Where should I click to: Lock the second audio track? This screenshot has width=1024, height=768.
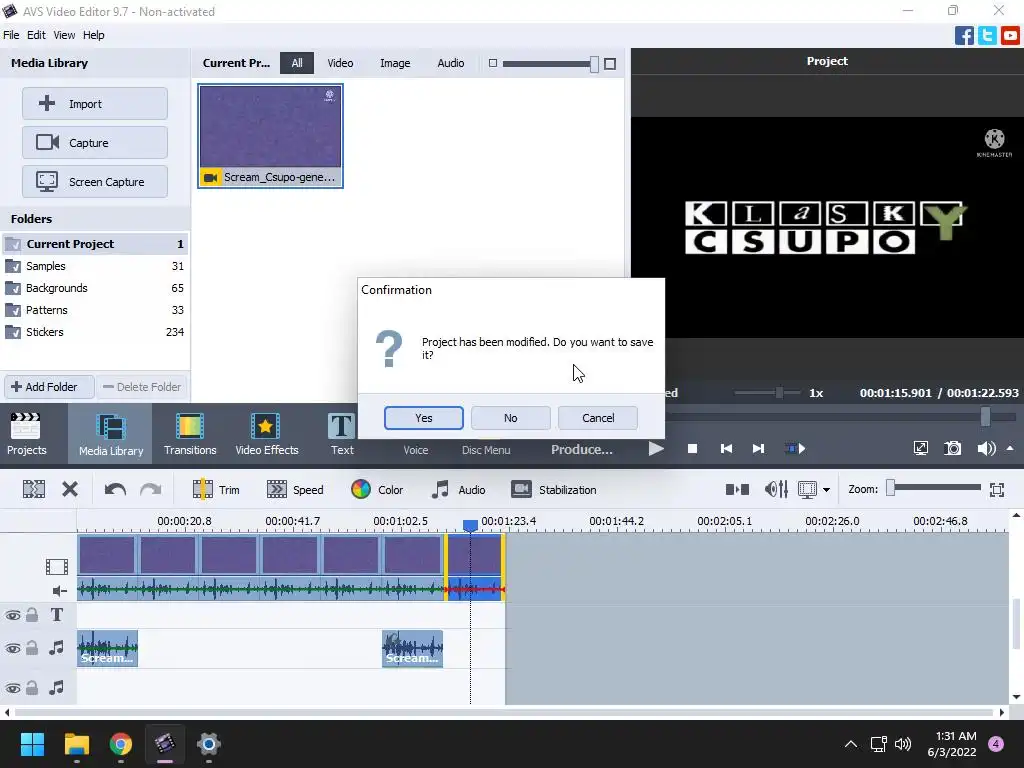32,688
